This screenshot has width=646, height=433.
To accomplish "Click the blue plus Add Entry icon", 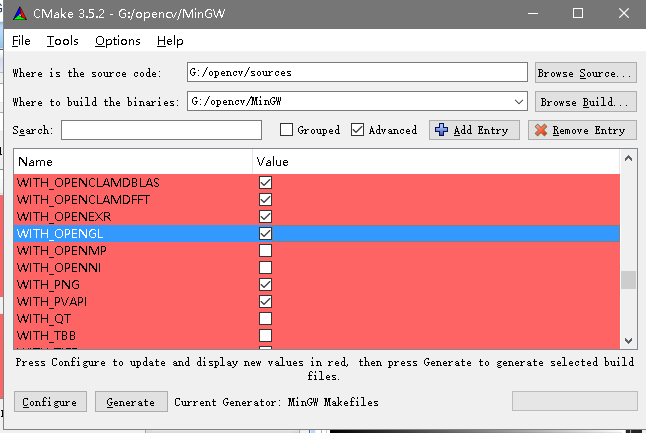I will point(441,130).
